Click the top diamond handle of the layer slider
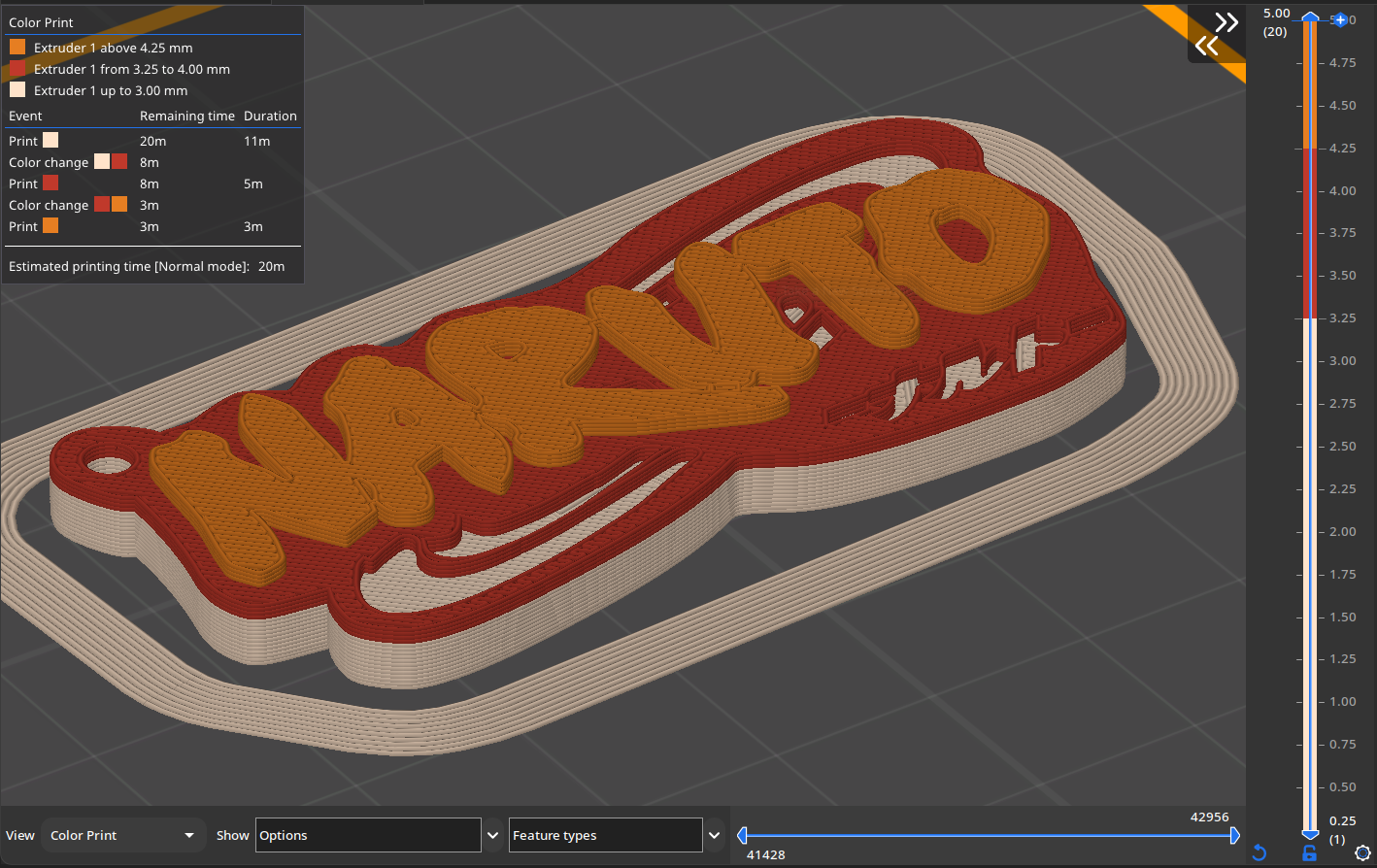This screenshot has width=1377, height=868. point(1309,16)
